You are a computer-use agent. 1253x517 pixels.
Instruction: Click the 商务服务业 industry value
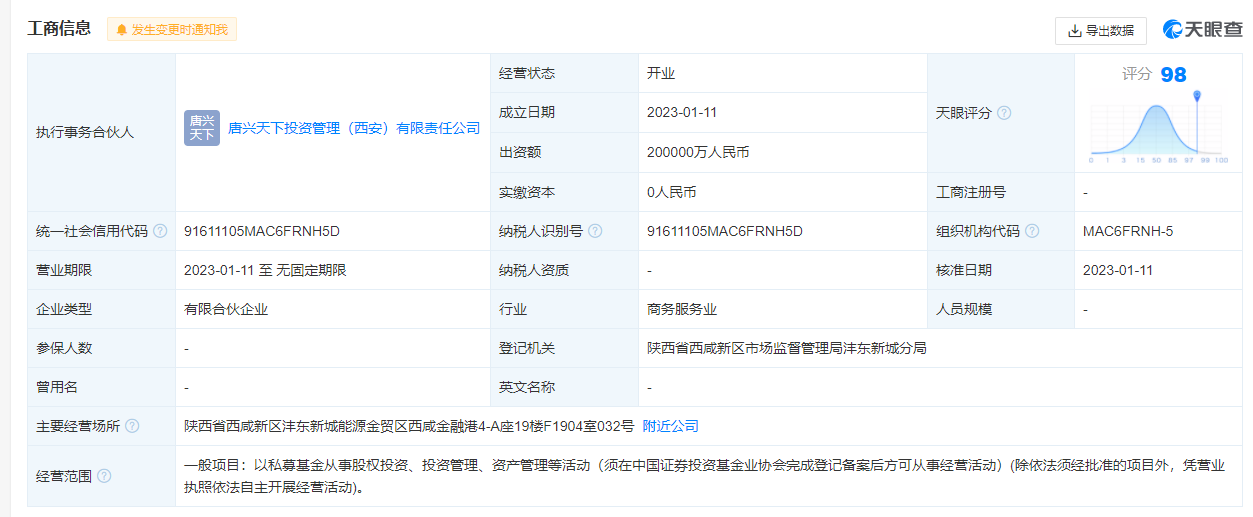(682, 309)
